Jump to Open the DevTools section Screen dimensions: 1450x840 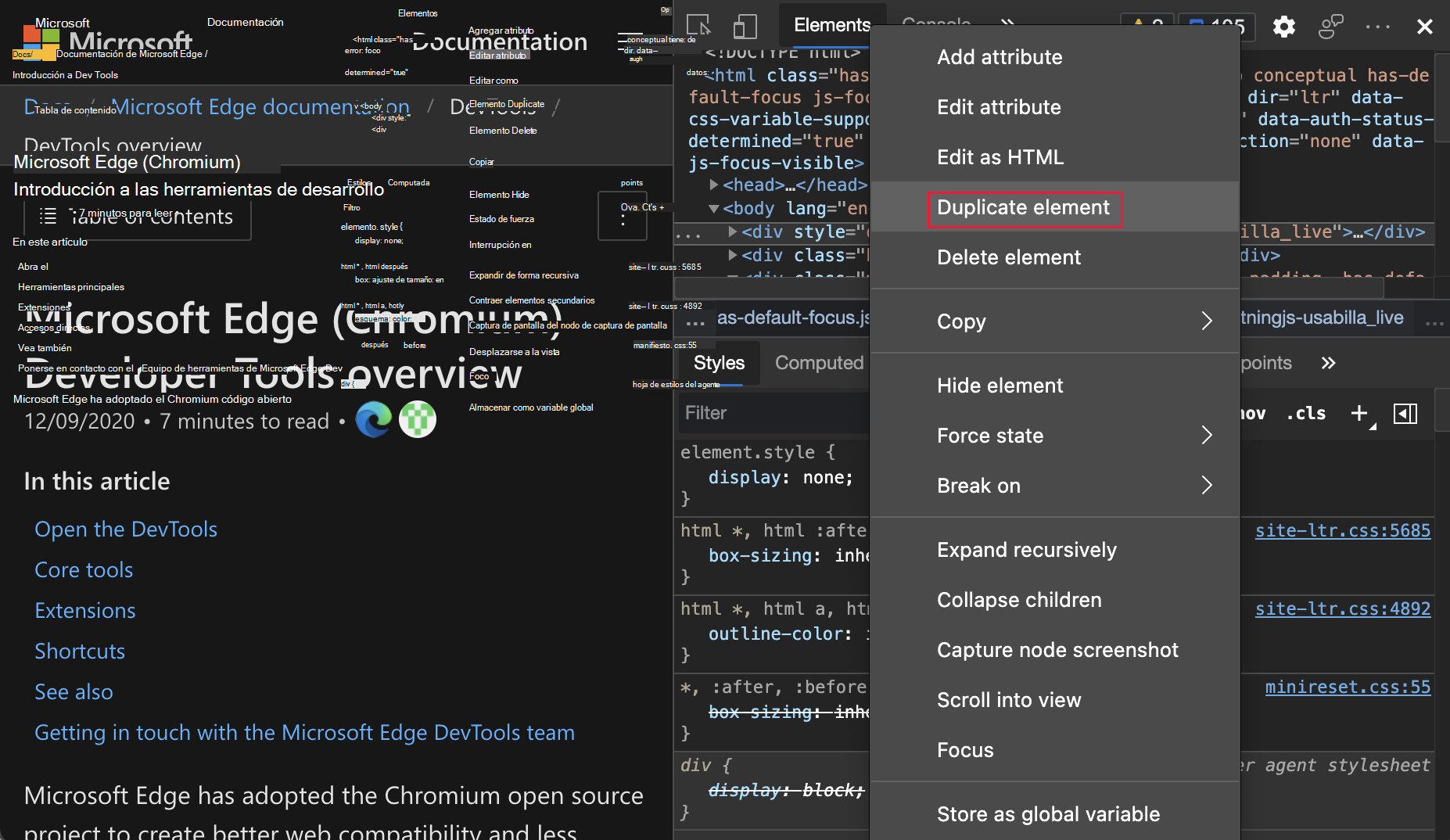(x=126, y=529)
